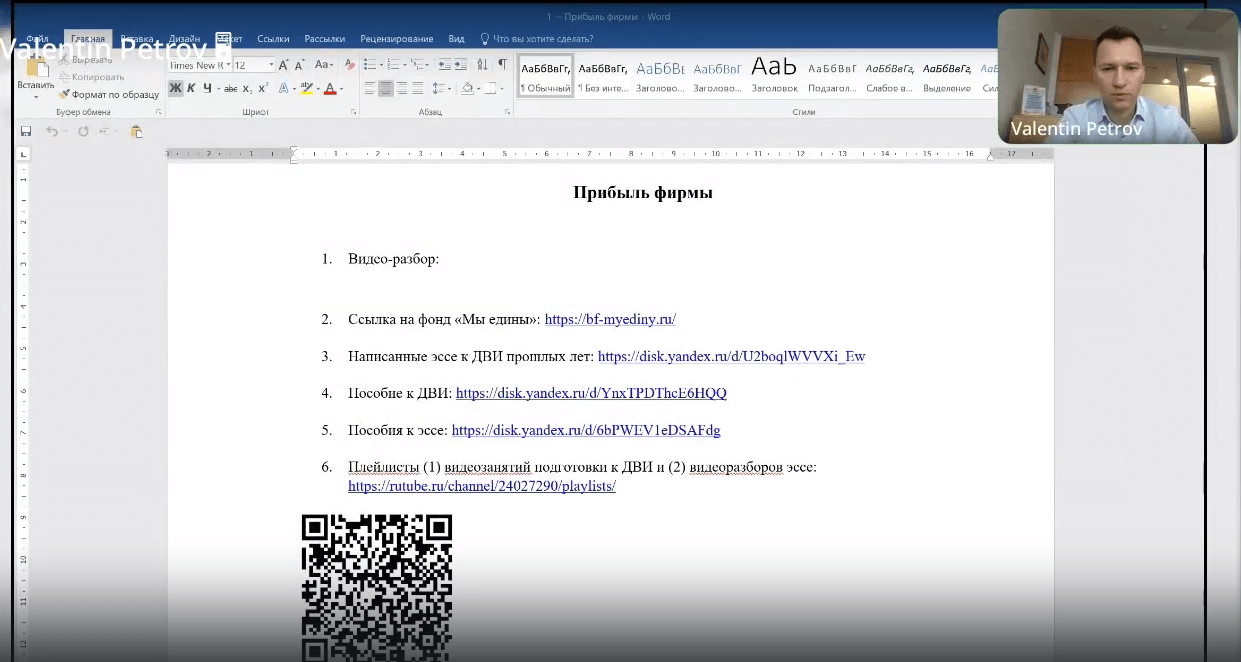The image size is (1241, 662).
Task: Open the disk.yandex.ru YnxTPDThcE6HQQ link
Action: point(591,393)
